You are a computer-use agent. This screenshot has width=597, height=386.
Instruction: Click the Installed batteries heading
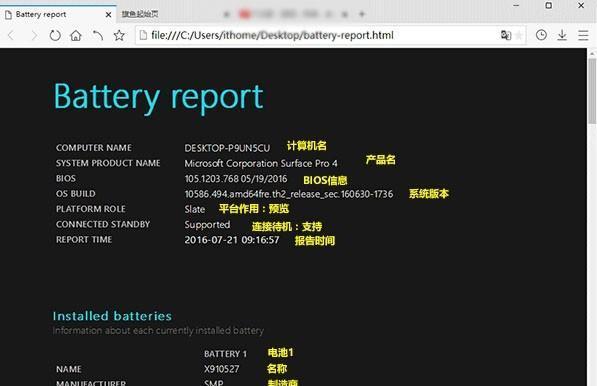tap(112, 316)
